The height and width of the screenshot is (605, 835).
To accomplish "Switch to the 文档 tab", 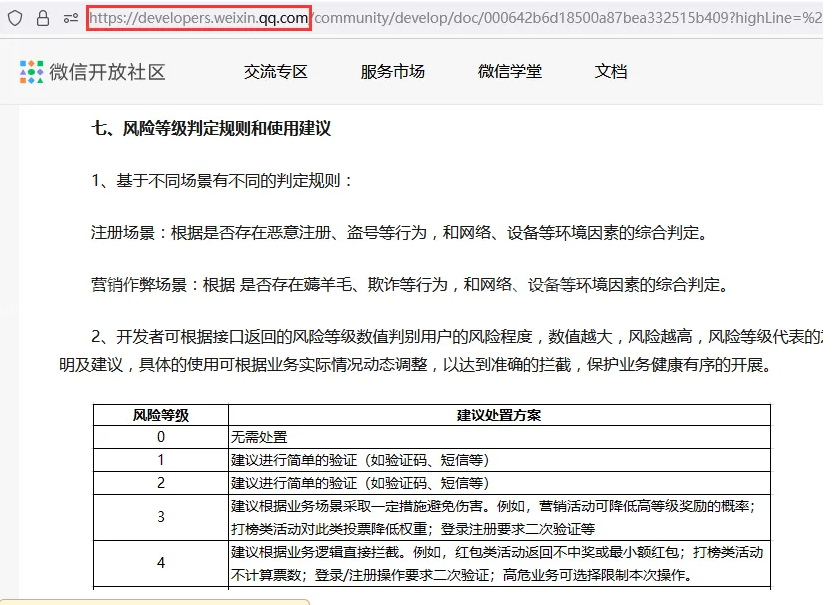I will click(x=610, y=71).
